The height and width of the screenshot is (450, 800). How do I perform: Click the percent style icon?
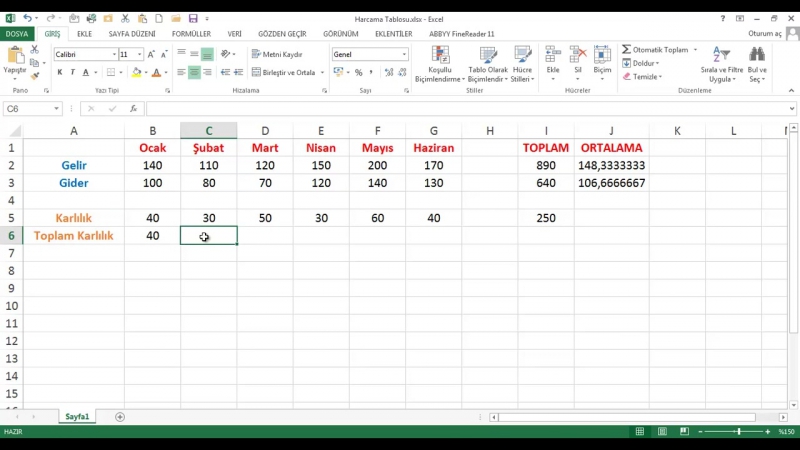359,72
